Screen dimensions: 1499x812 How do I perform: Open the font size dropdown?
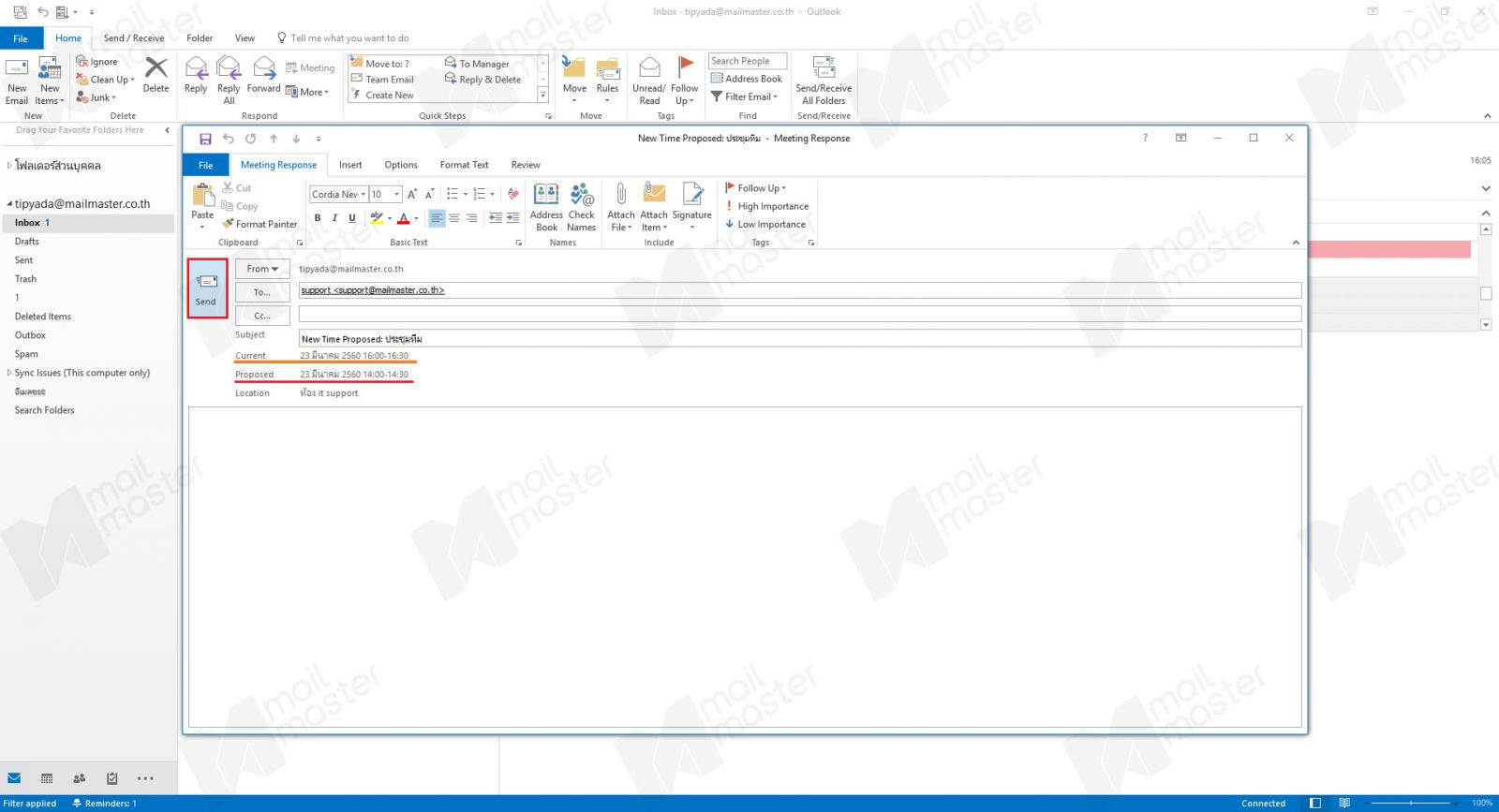coord(397,194)
